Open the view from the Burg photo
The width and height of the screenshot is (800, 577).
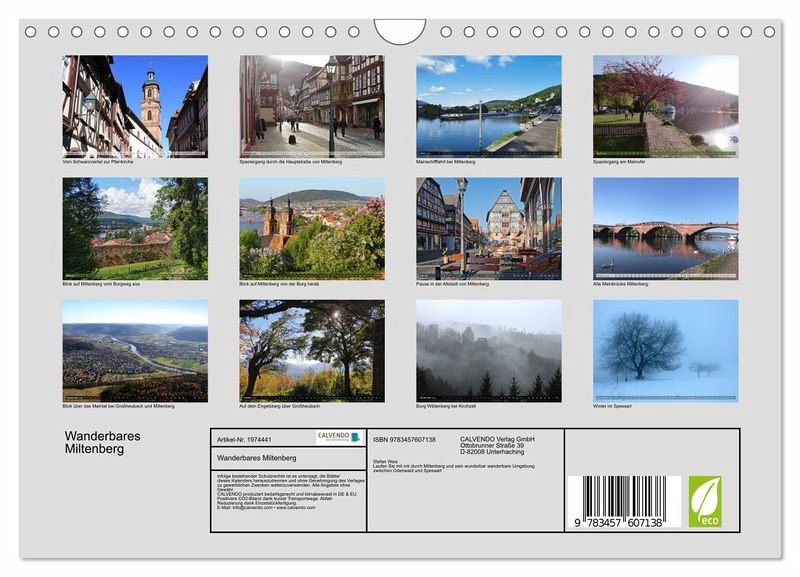(312, 229)
